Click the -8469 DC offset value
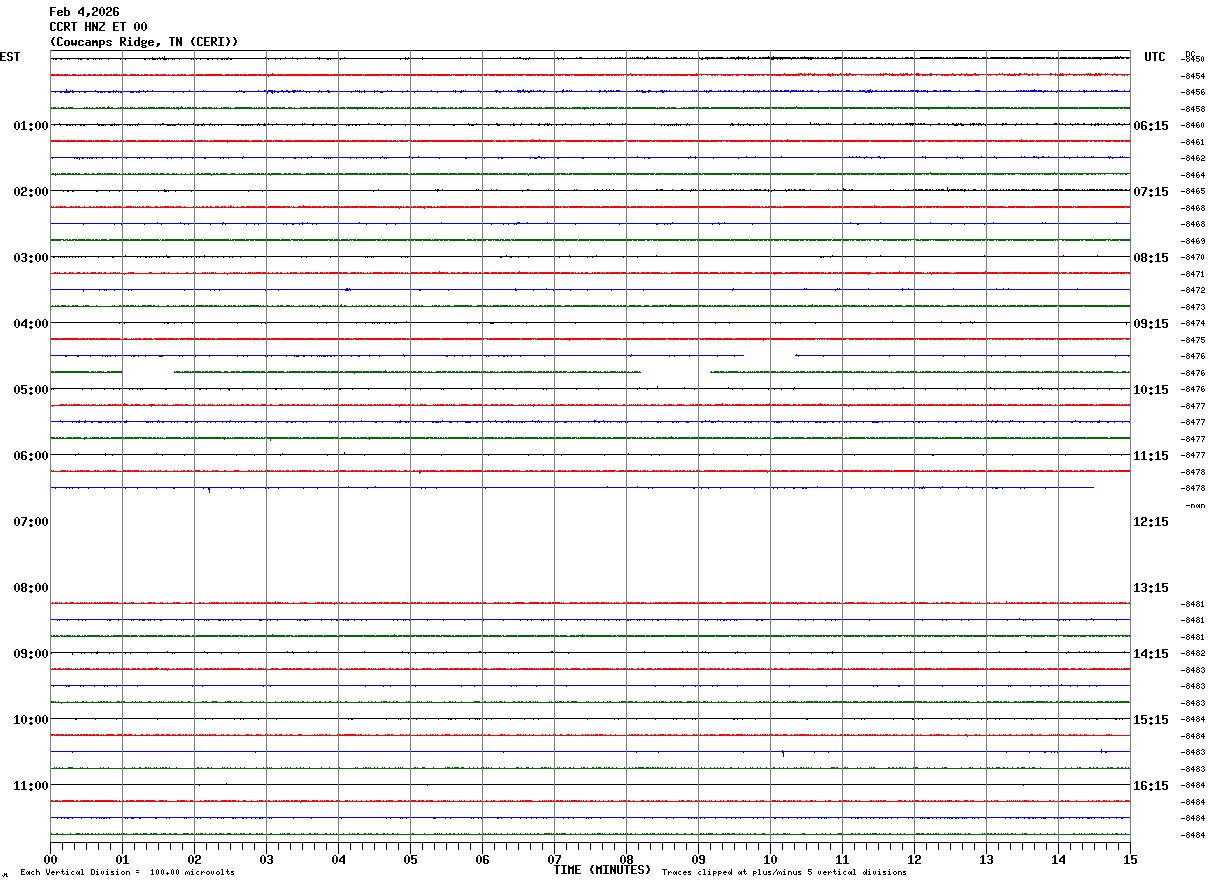1210x886 pixels. (x=1193, y=241)
